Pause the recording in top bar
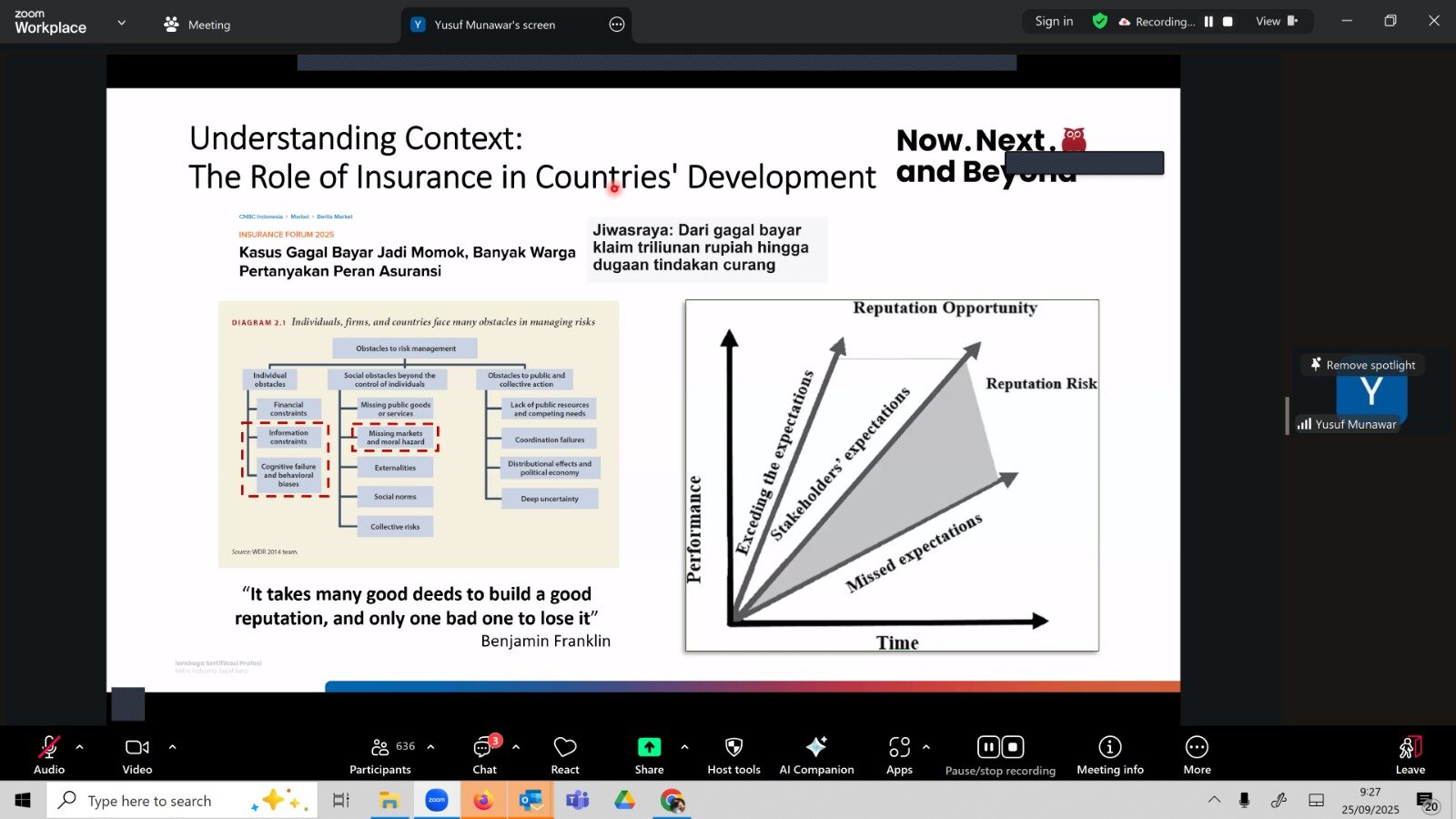 [x=1208, y=22]
